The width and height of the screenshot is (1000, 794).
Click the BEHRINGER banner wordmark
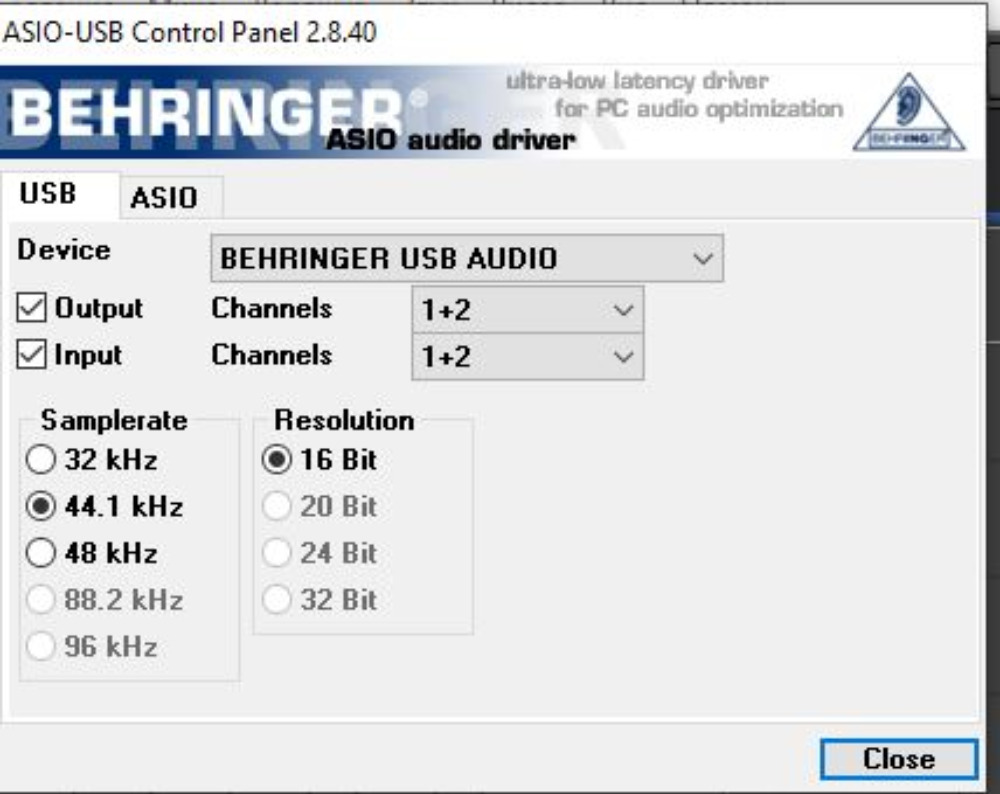[205, 112]
